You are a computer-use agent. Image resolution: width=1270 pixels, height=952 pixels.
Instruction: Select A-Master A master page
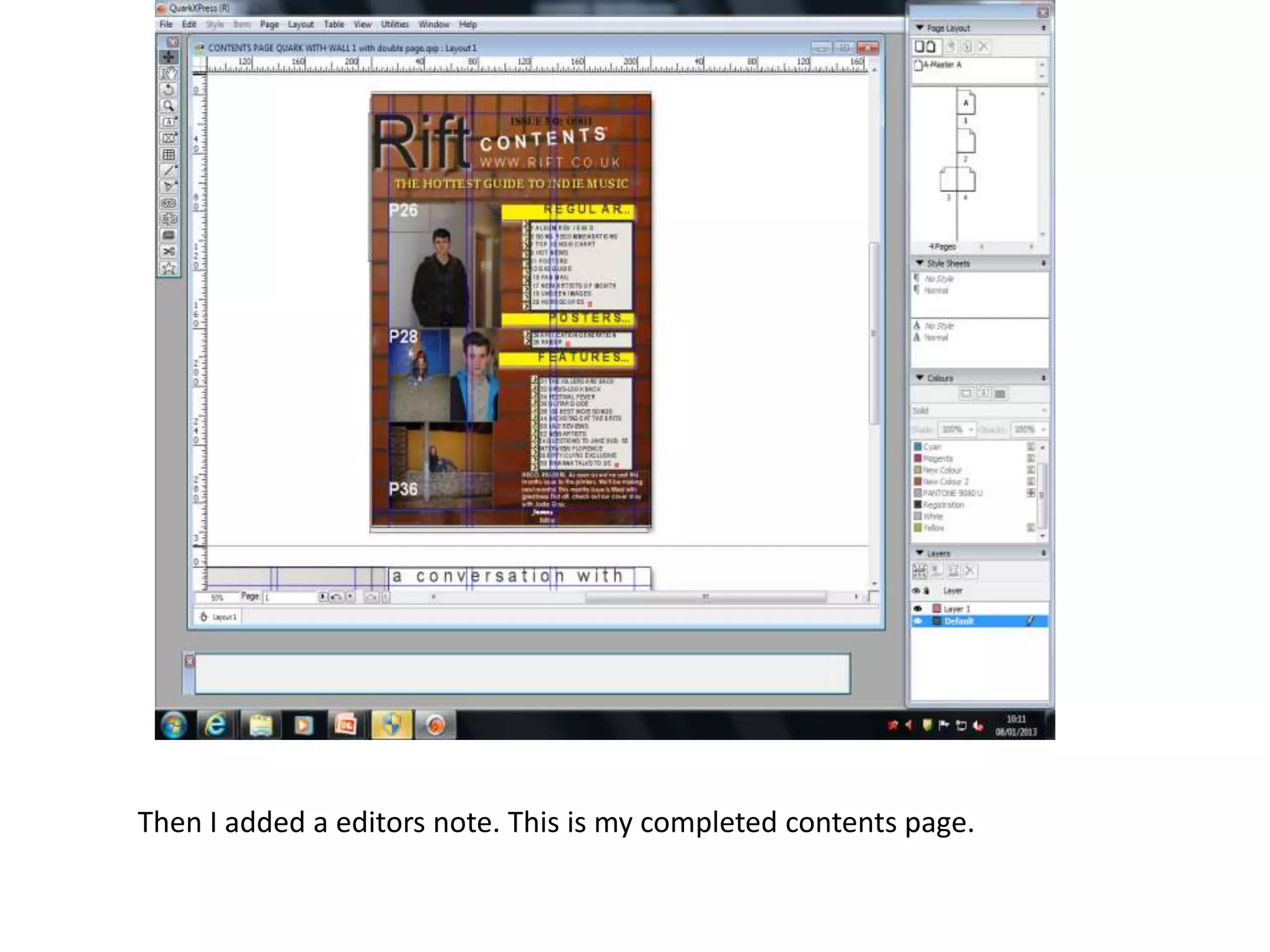tap(938, 64)
